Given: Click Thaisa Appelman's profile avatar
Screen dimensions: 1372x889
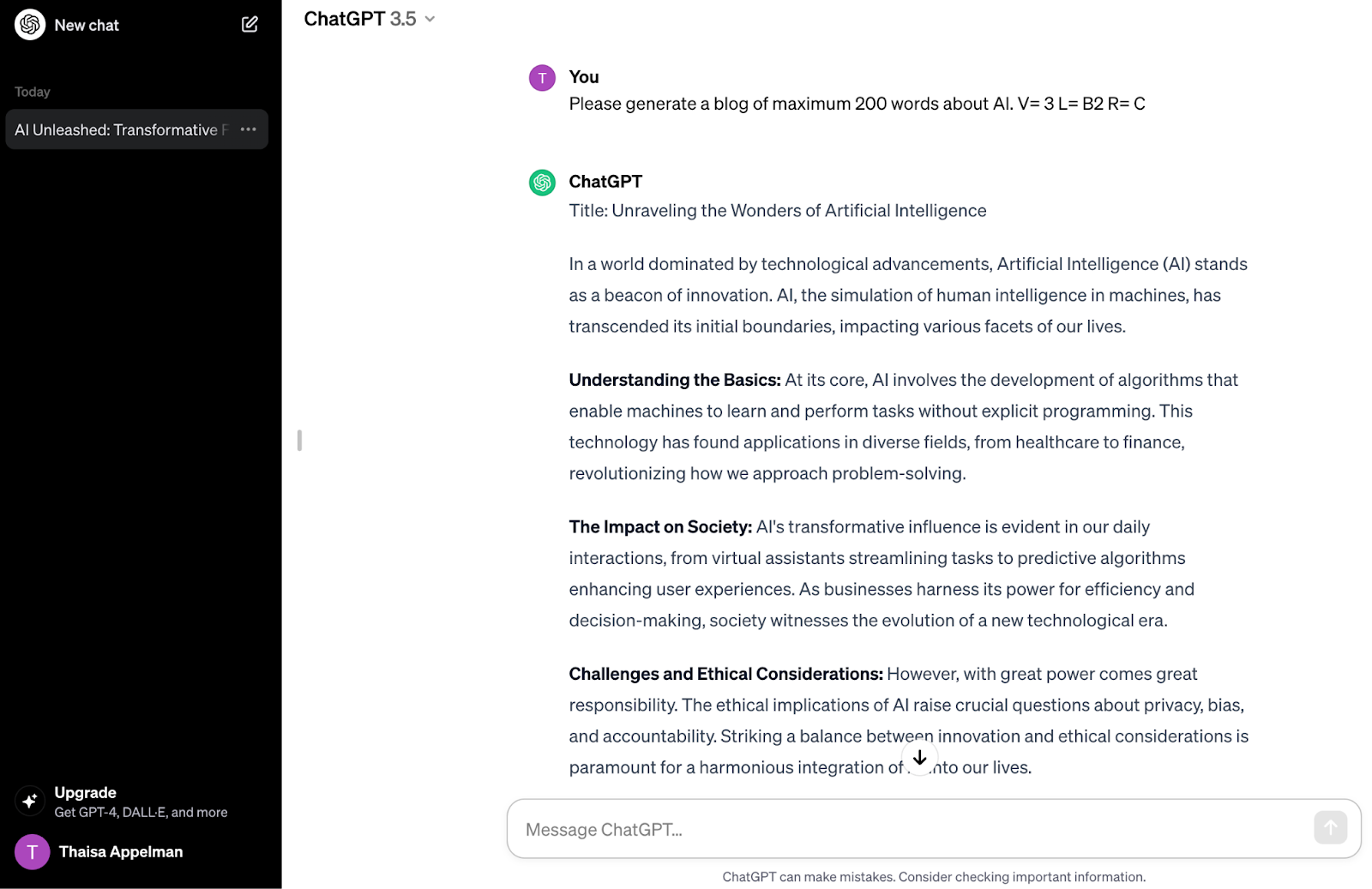Looking at the screenshot, I should coord(32,851).
